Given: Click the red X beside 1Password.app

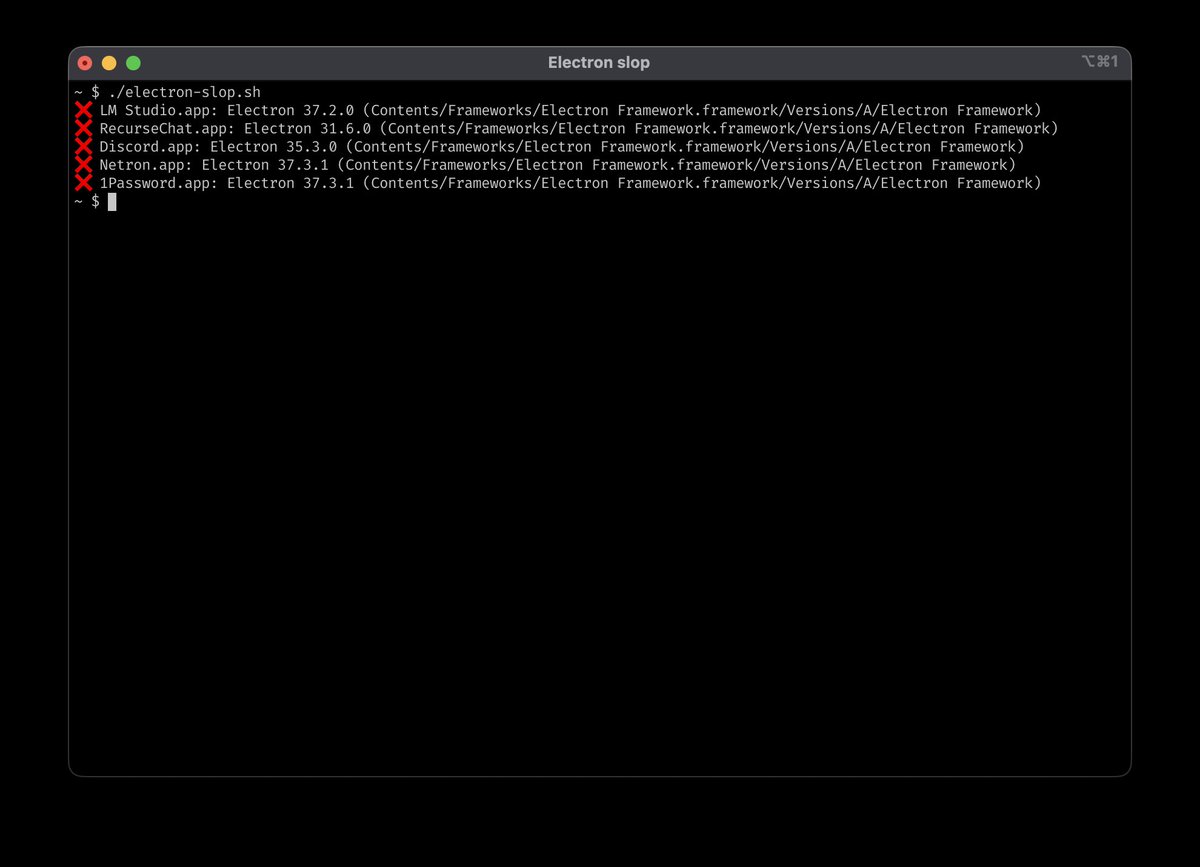Looking at the screenshot, I should (x=84, y=183).
